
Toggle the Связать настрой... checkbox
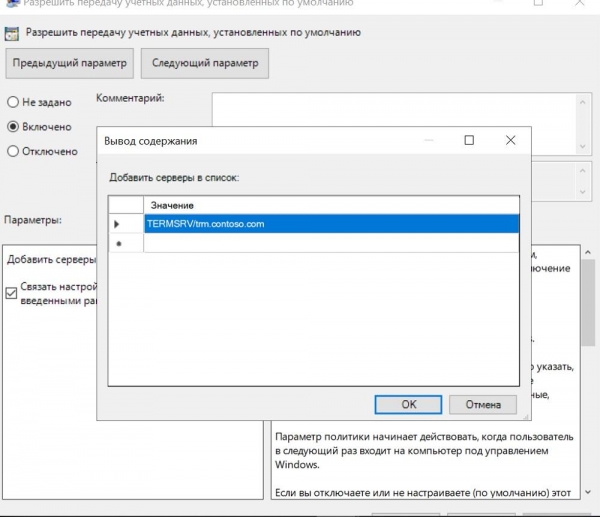pyautogui.click(x=11, y=293)
